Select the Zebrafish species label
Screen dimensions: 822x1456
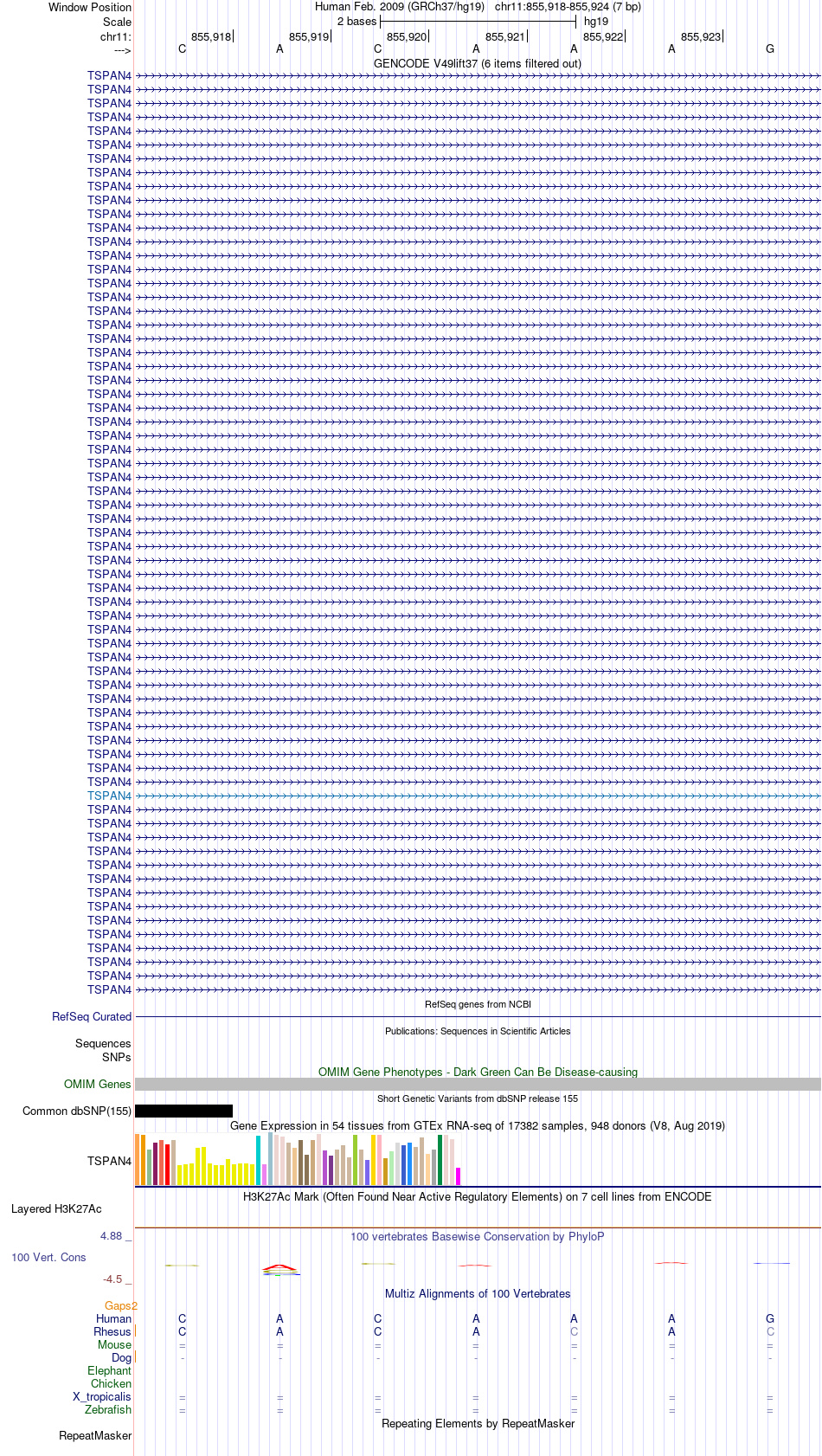(x=108, y=1409)
